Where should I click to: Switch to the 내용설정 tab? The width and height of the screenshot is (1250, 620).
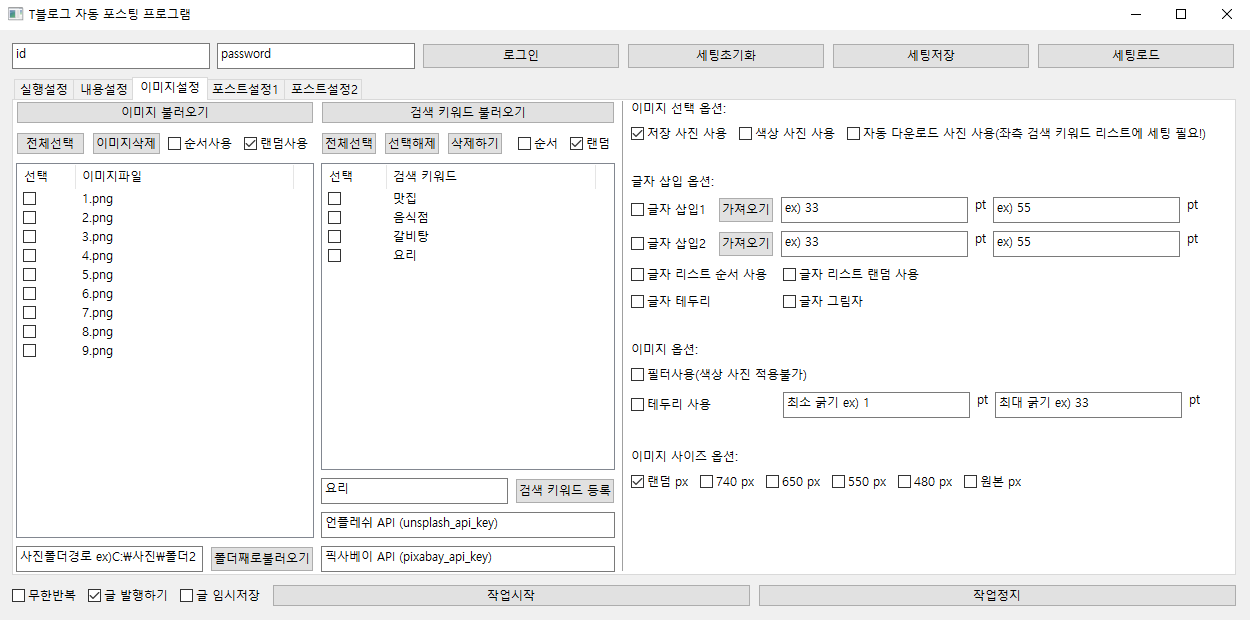coord(104,89)
